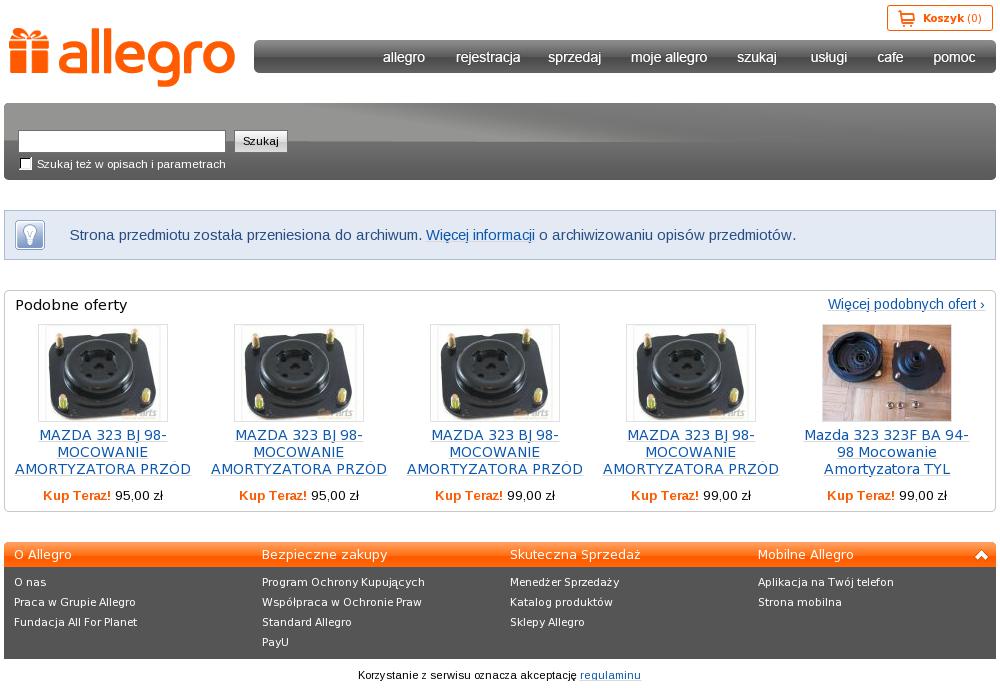Open pomoc help menu item

pos(954,57)
